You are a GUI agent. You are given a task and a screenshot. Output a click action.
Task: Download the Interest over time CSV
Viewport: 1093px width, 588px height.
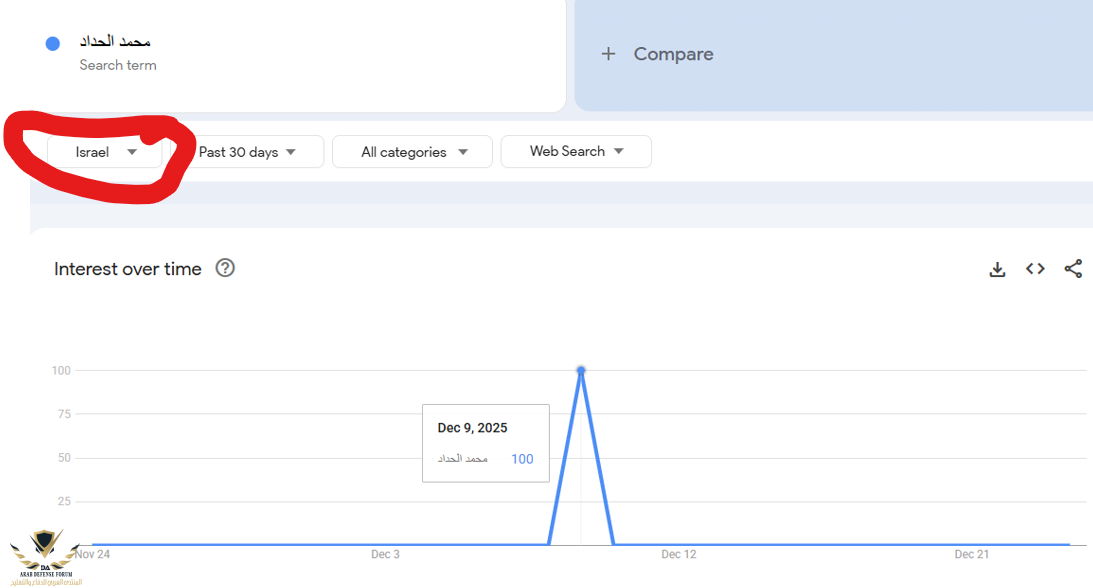click(x=997, y=269)
